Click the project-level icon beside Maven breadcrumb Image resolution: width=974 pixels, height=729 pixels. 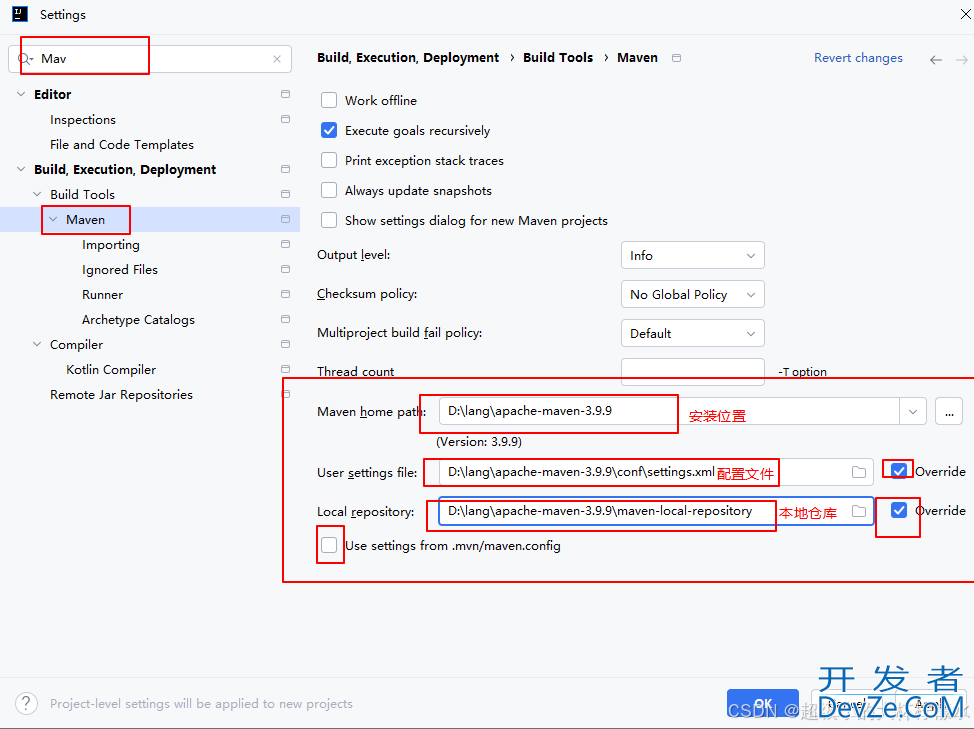point(676,58)
